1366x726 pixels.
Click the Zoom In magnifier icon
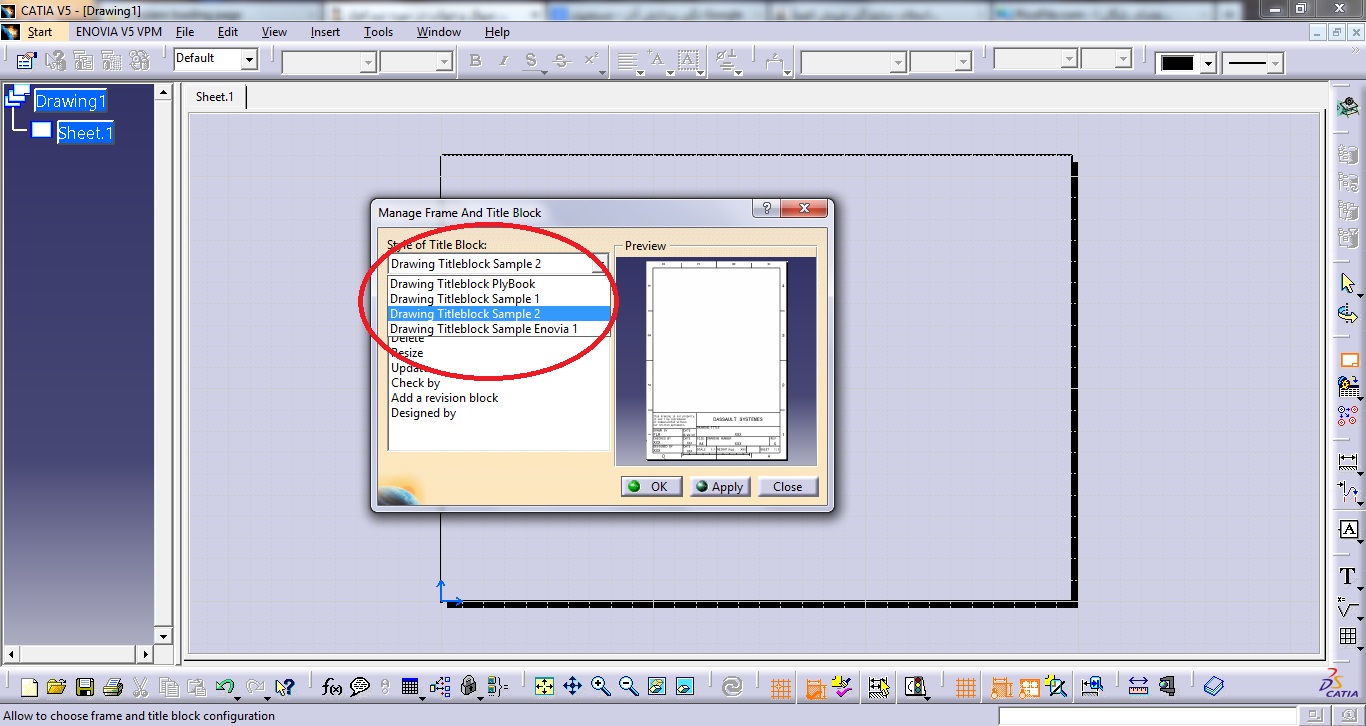pyautogui.click(x=600, y=686)
